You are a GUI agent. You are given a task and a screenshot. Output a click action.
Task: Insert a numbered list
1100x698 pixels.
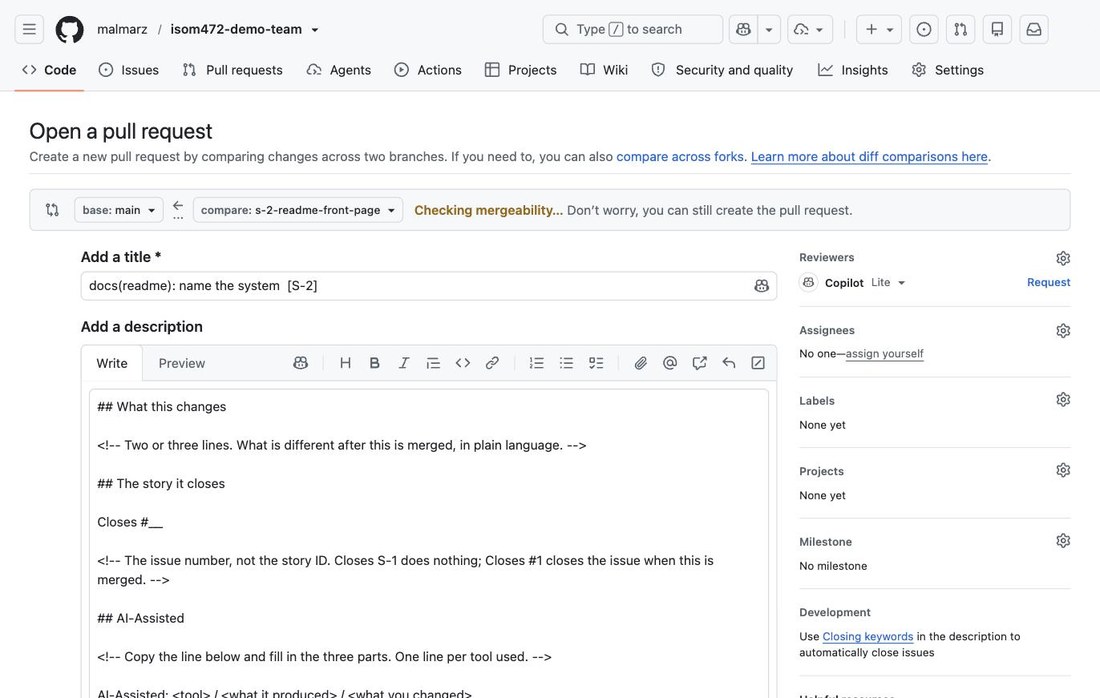pyautogui.click(x=537, y=363)
